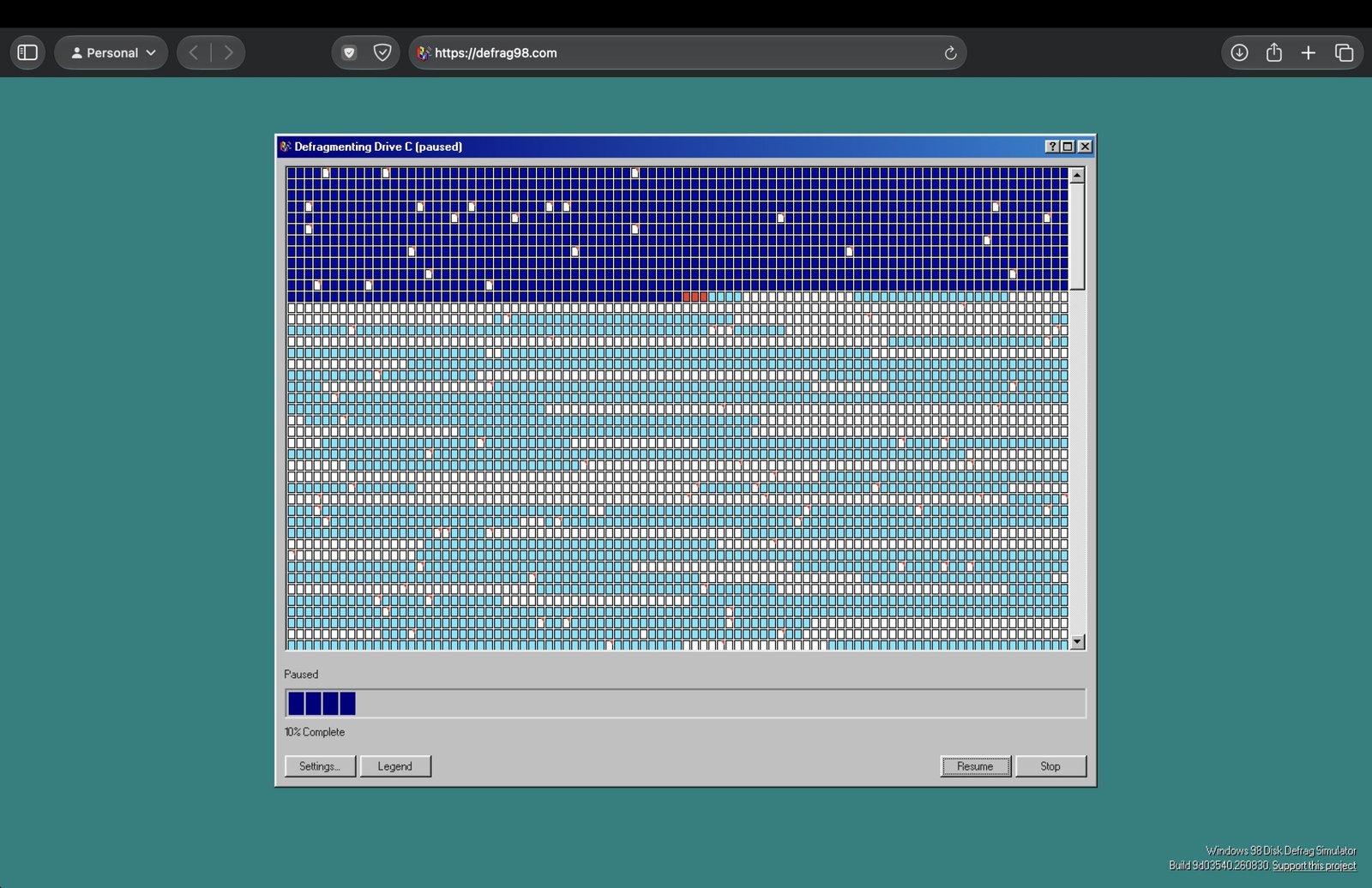Show tab overview
Viewport: 1372px width, 888px height.
point(1344,52)
